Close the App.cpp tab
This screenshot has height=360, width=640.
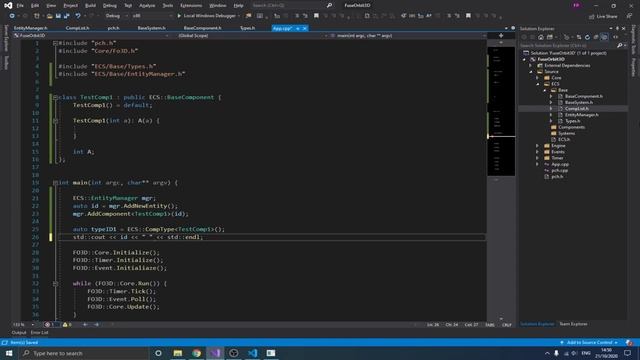(304, 29)
